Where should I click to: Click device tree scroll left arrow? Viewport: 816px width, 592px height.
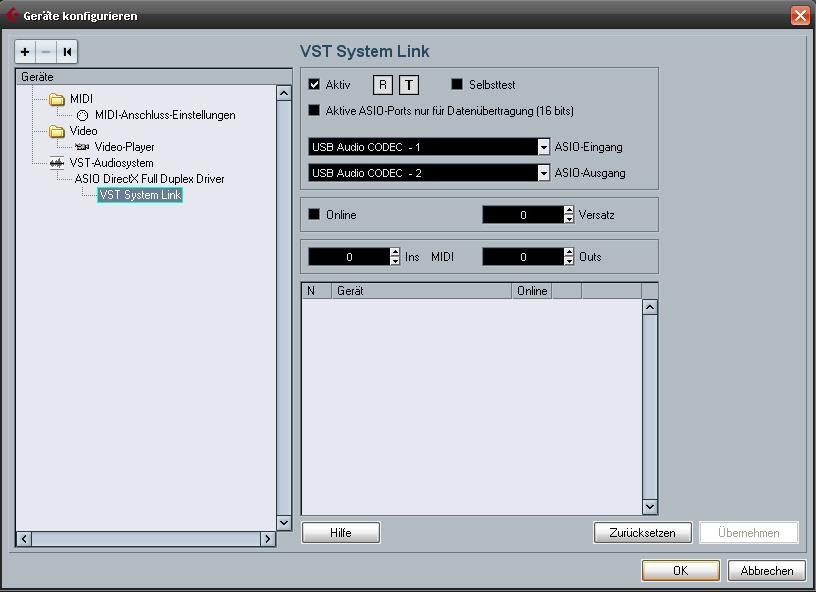[x=24, y=539]
